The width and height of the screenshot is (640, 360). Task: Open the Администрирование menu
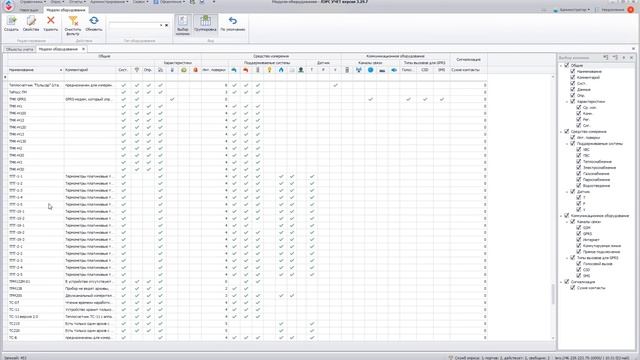pyautogui.click(x=109, y=2)
